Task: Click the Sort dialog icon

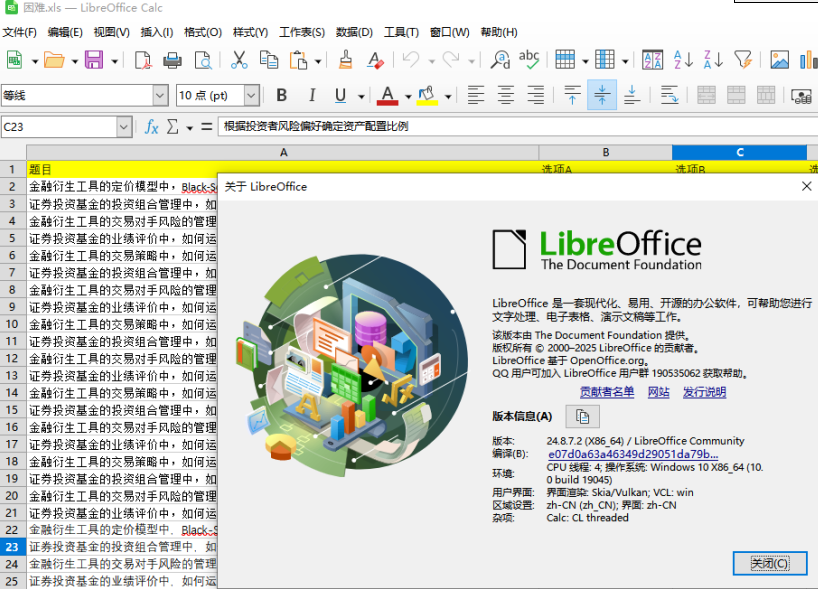Action: (x=652, y=60)
